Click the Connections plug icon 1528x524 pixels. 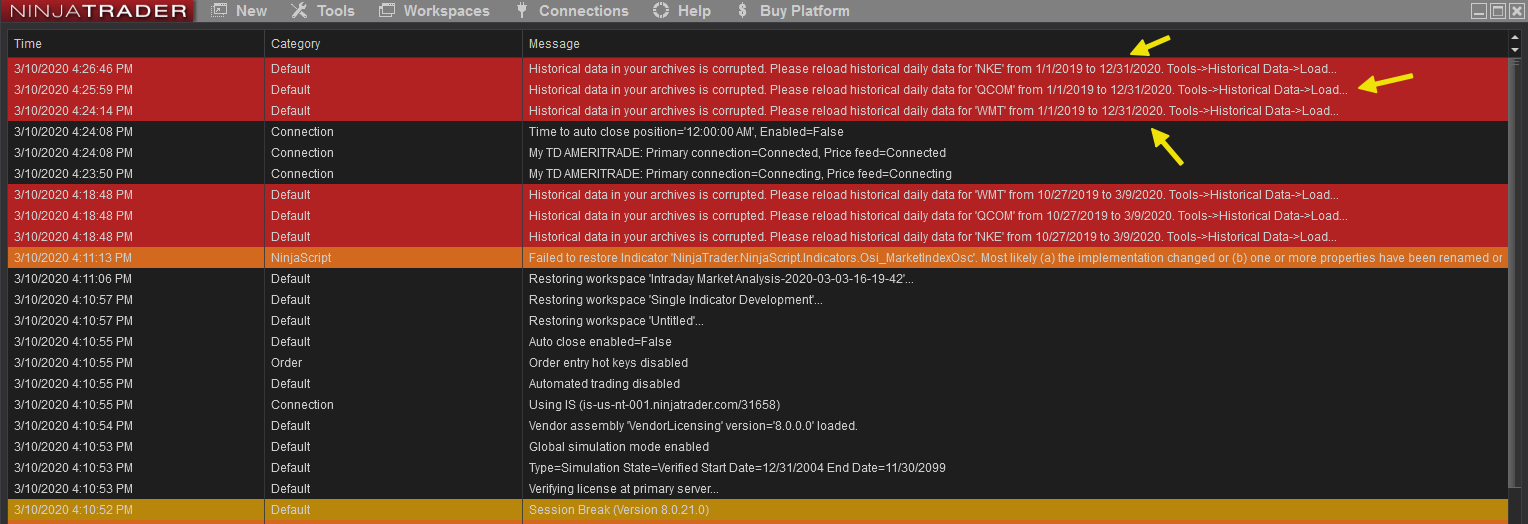tap(521, 11)
